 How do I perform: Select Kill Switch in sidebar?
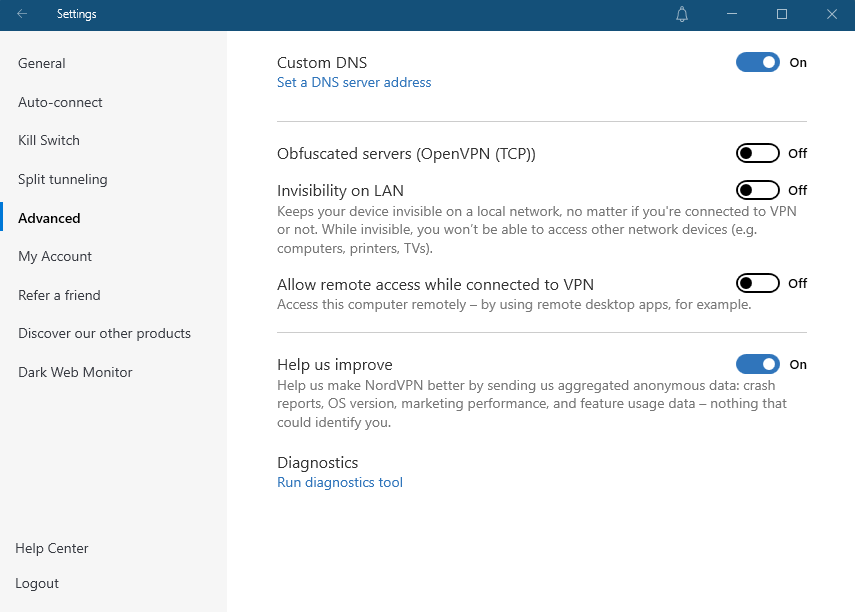coord(49,140)
